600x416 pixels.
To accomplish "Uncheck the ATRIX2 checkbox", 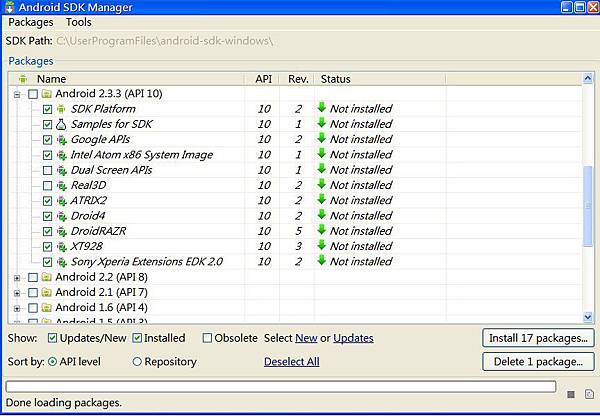I will pyautogui.click(x=47, y=201).
